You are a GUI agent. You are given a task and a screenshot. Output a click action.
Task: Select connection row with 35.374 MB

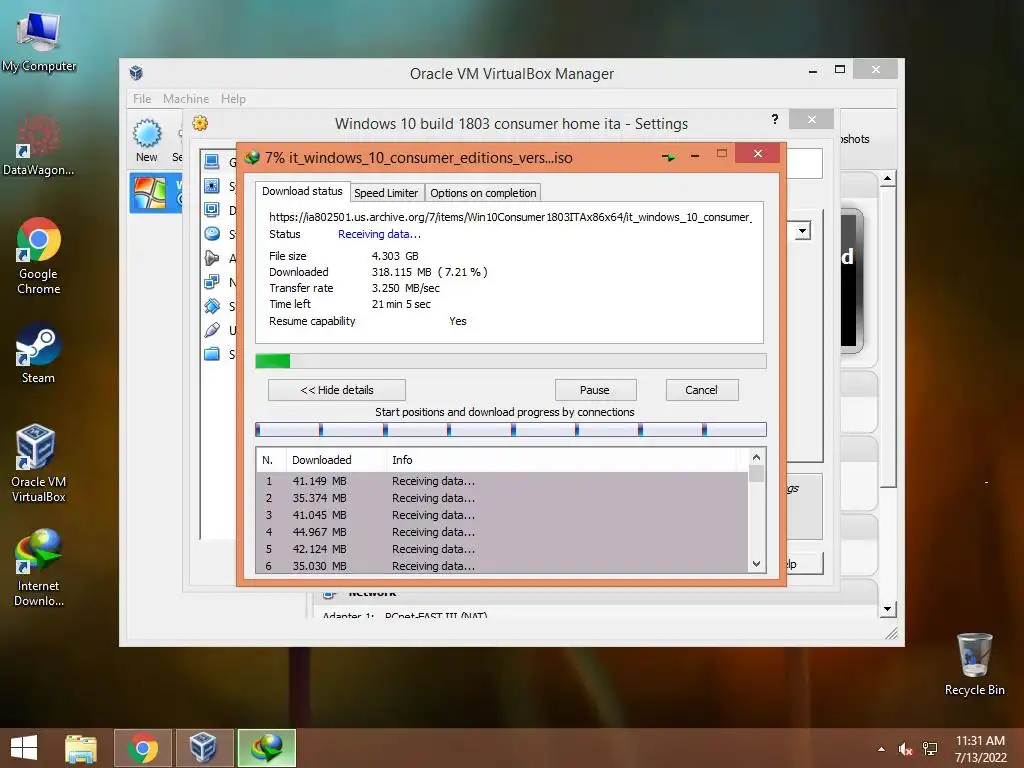pos(502,498)
